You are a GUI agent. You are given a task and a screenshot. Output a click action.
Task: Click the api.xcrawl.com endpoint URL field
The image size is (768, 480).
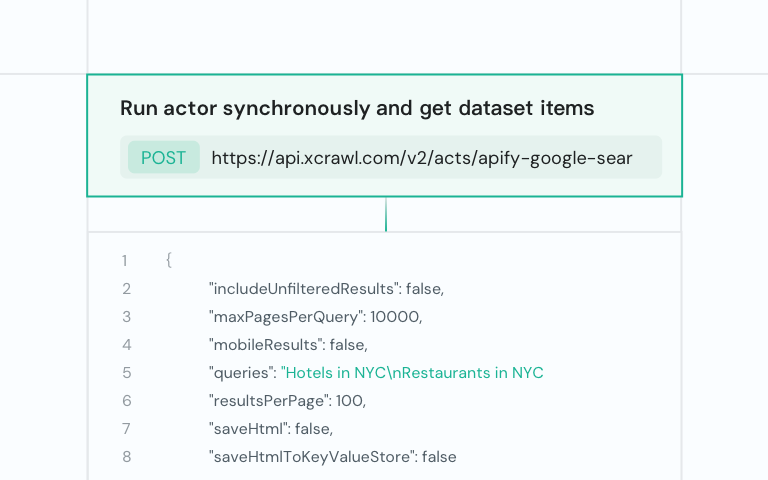coord(421,158)
